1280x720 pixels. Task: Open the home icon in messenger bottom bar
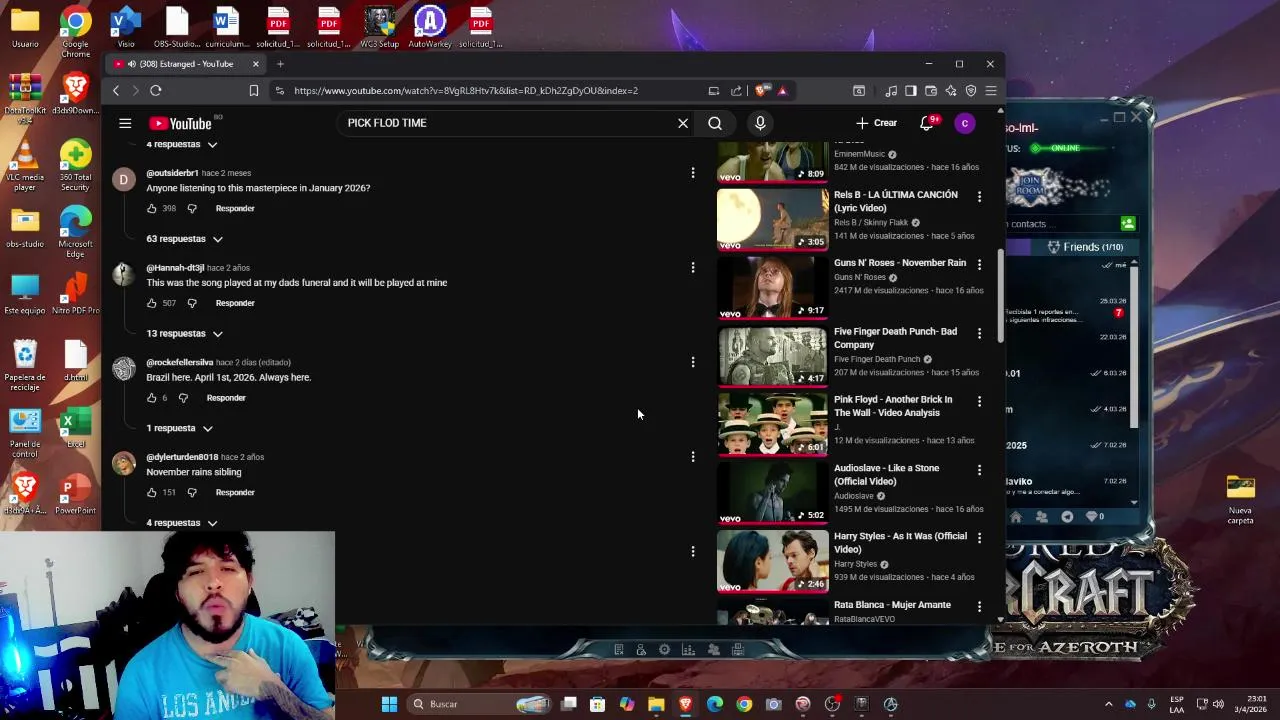tap(1016, 517)
